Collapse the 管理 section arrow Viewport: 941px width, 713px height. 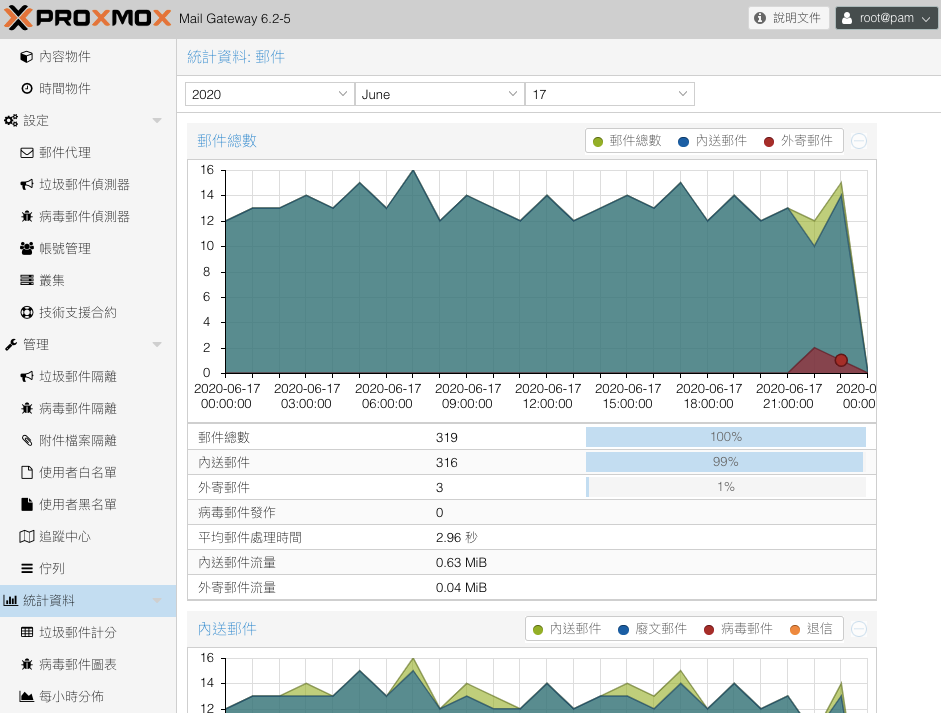tap(157, 344)
